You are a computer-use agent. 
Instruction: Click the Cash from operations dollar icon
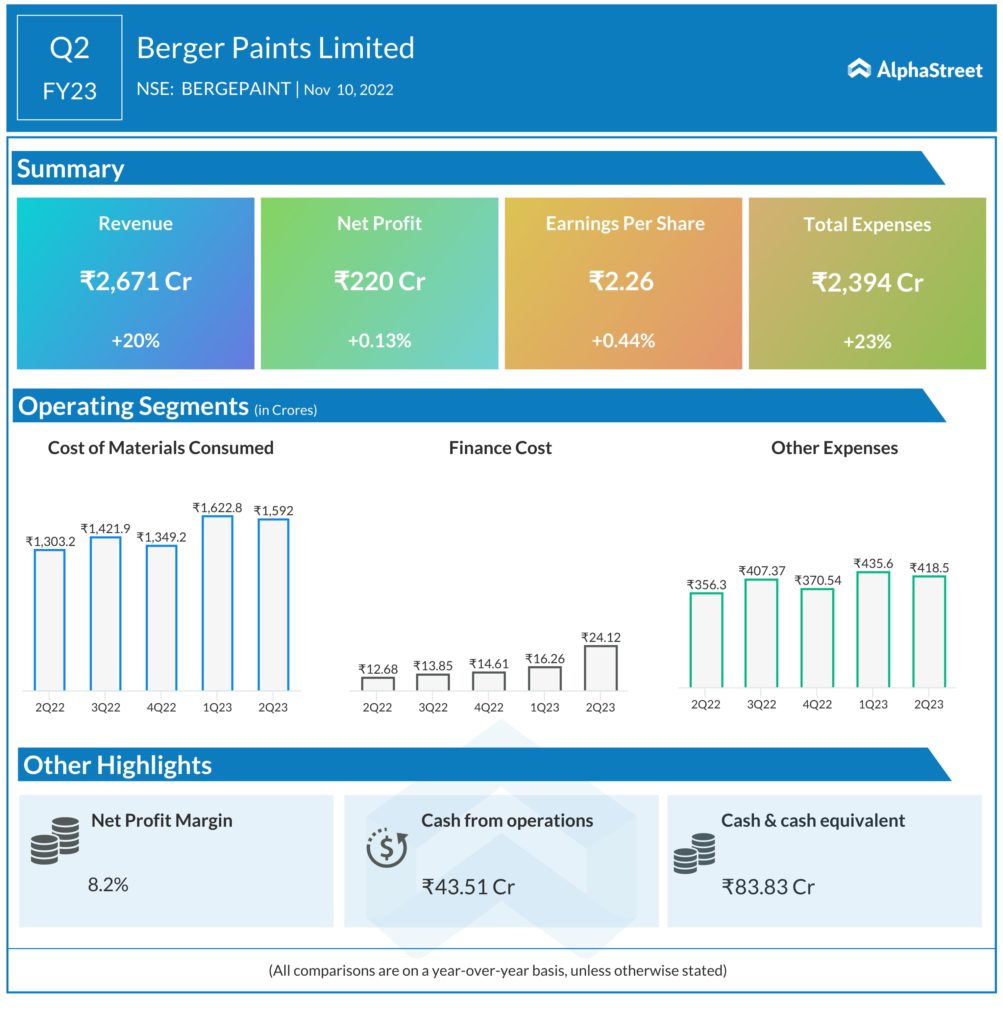tap(385, 846)
